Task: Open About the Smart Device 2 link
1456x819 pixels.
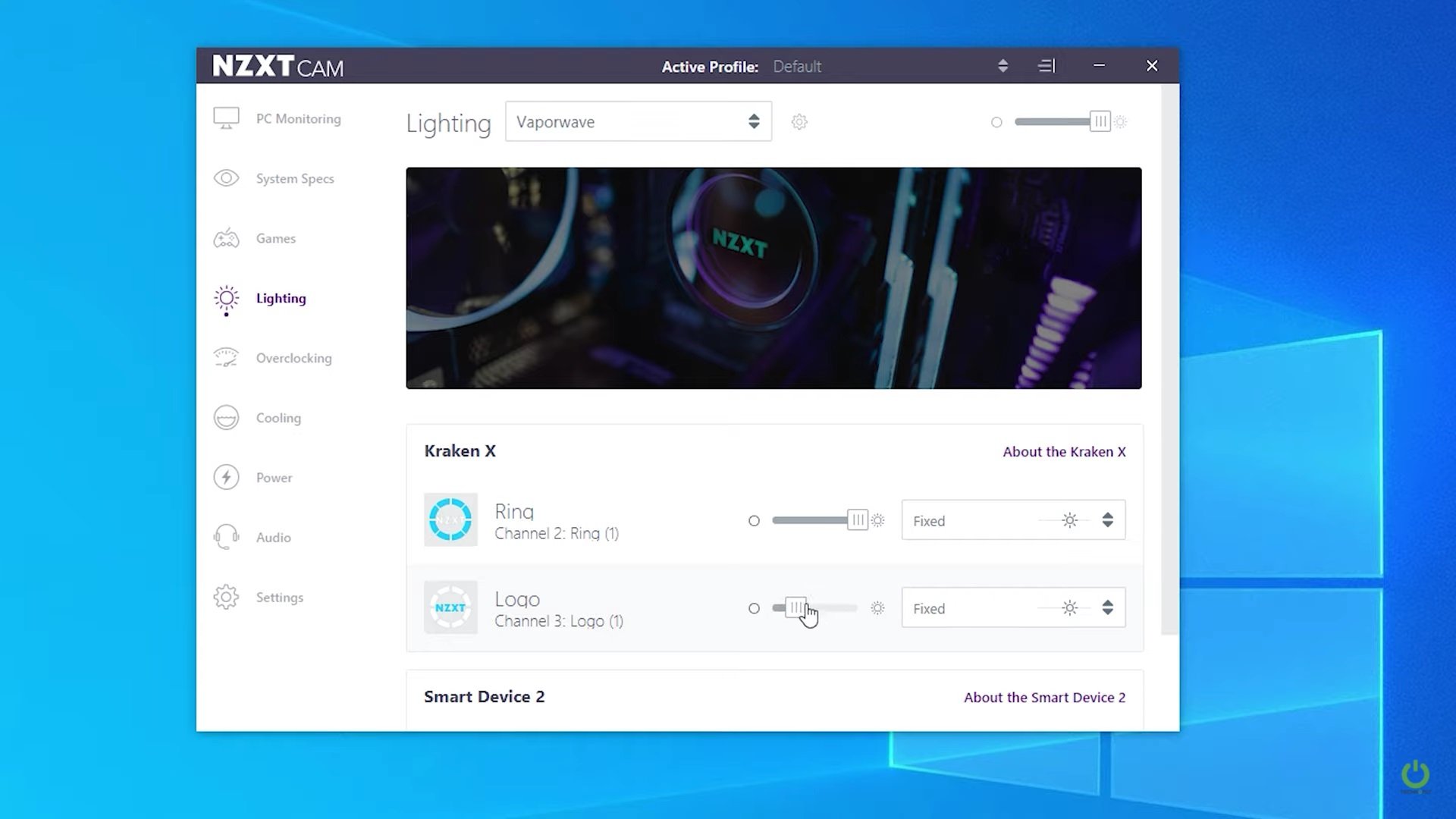Action: (1044, 698)
